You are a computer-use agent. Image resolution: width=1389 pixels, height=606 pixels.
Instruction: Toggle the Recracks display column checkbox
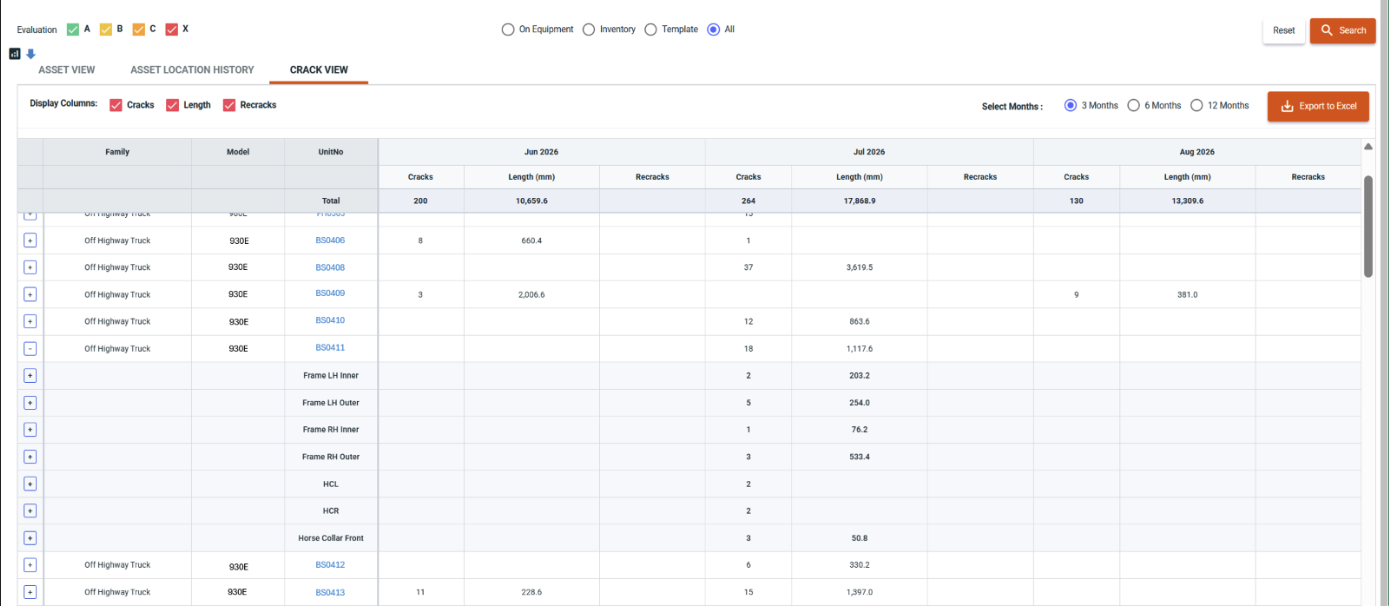coord(229,105)
